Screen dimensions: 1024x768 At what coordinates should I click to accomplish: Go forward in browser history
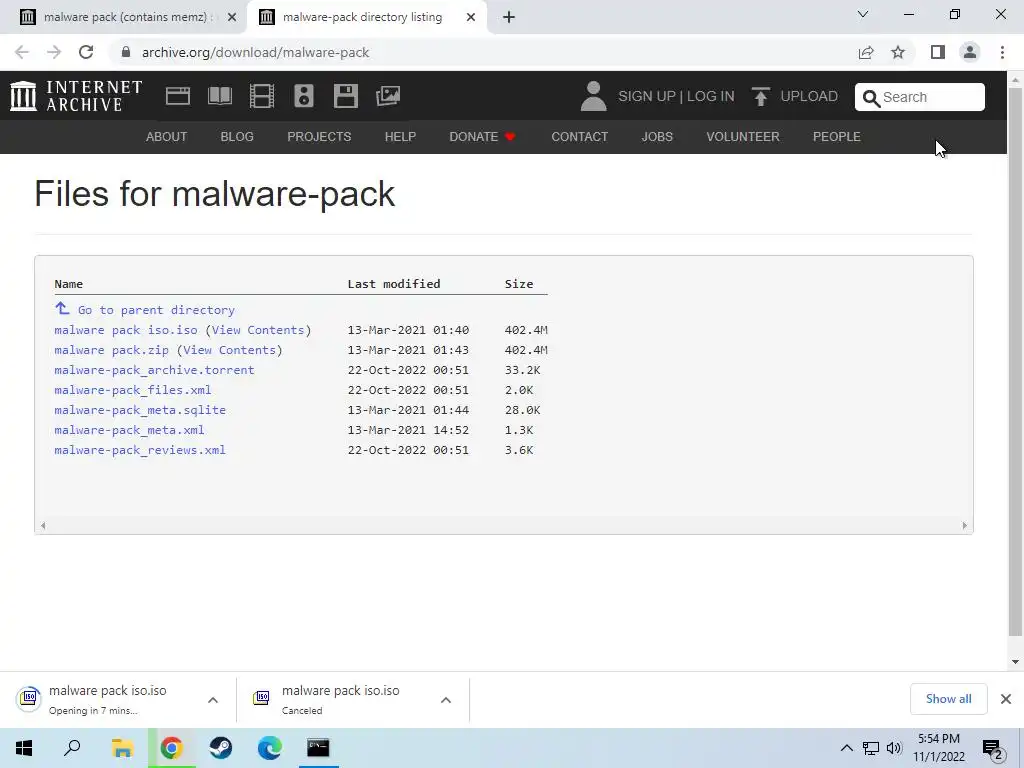[x=54, y=52]
